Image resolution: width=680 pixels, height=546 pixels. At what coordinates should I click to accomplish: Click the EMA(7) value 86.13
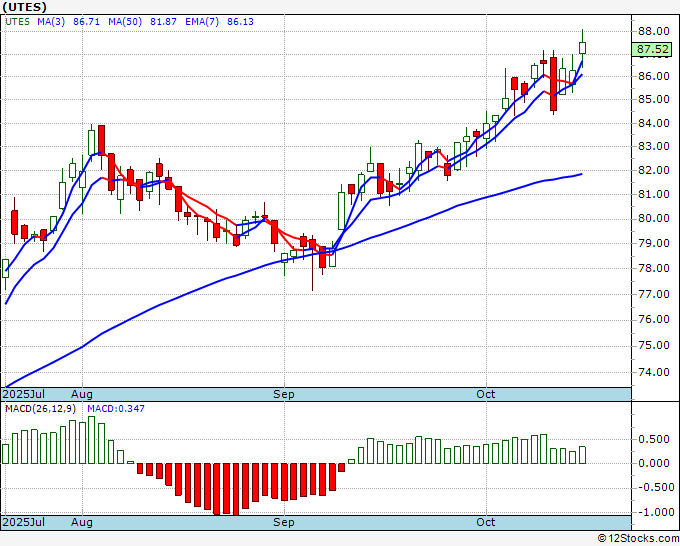(240, 22)
